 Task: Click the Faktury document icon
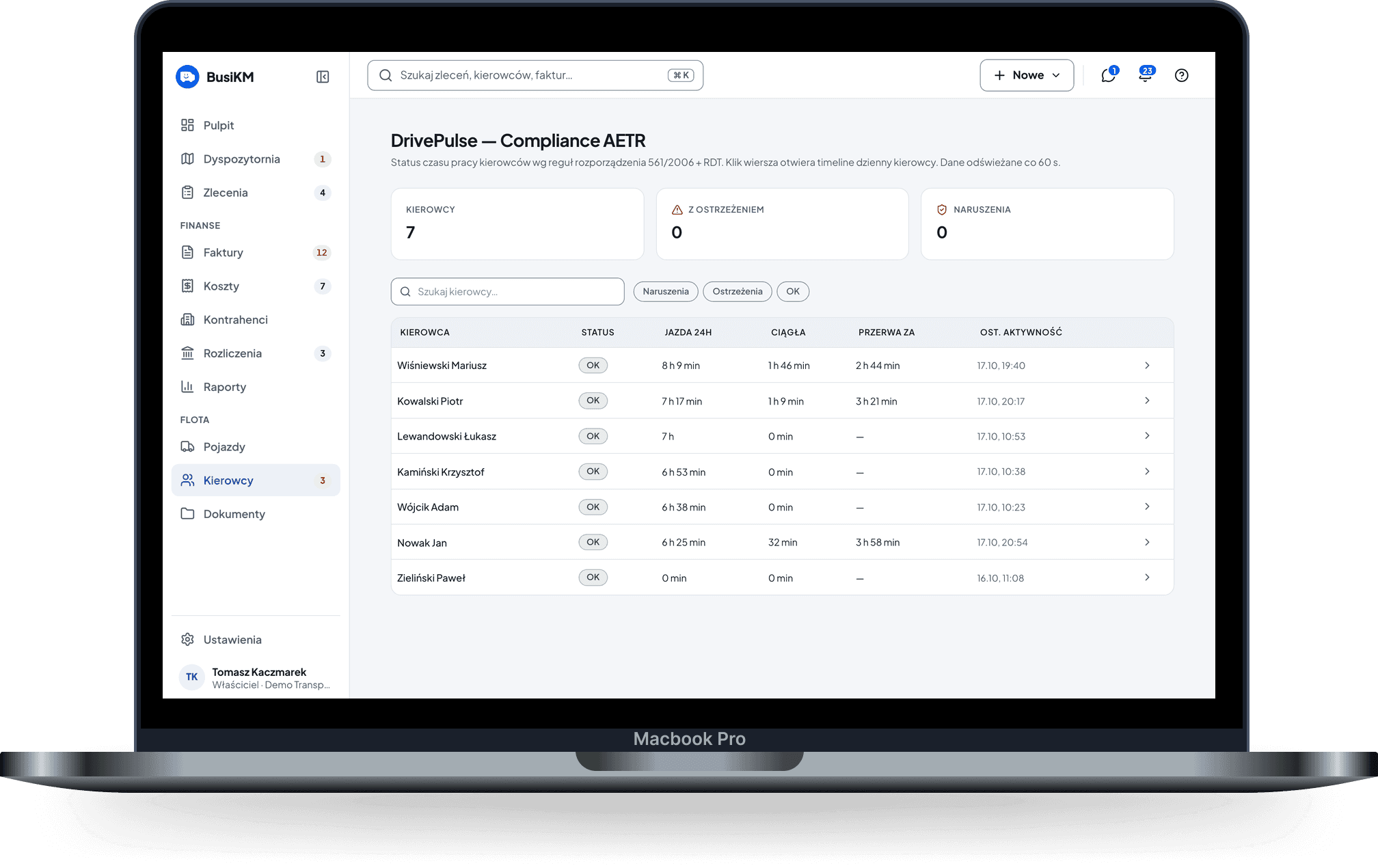tap(187, 252)
